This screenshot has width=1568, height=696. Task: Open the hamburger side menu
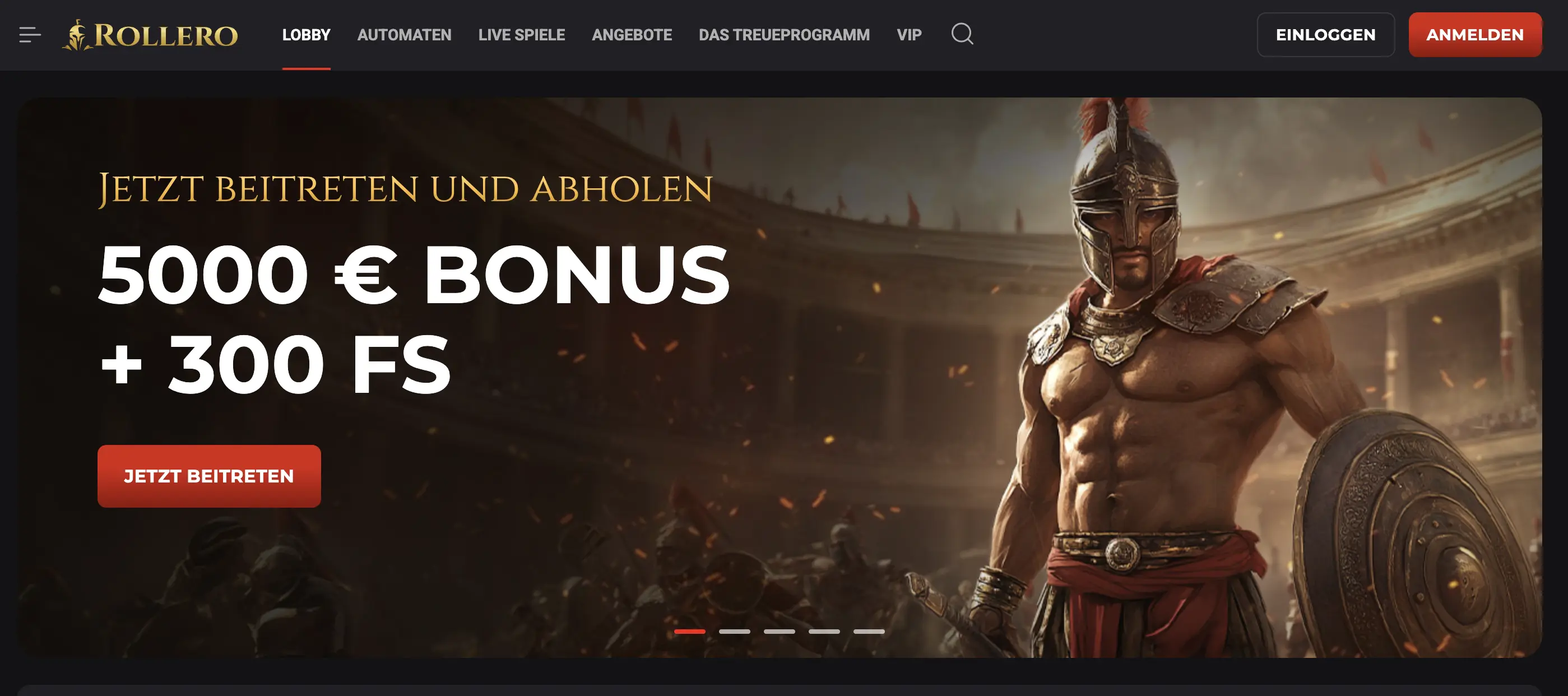(30, 35)
